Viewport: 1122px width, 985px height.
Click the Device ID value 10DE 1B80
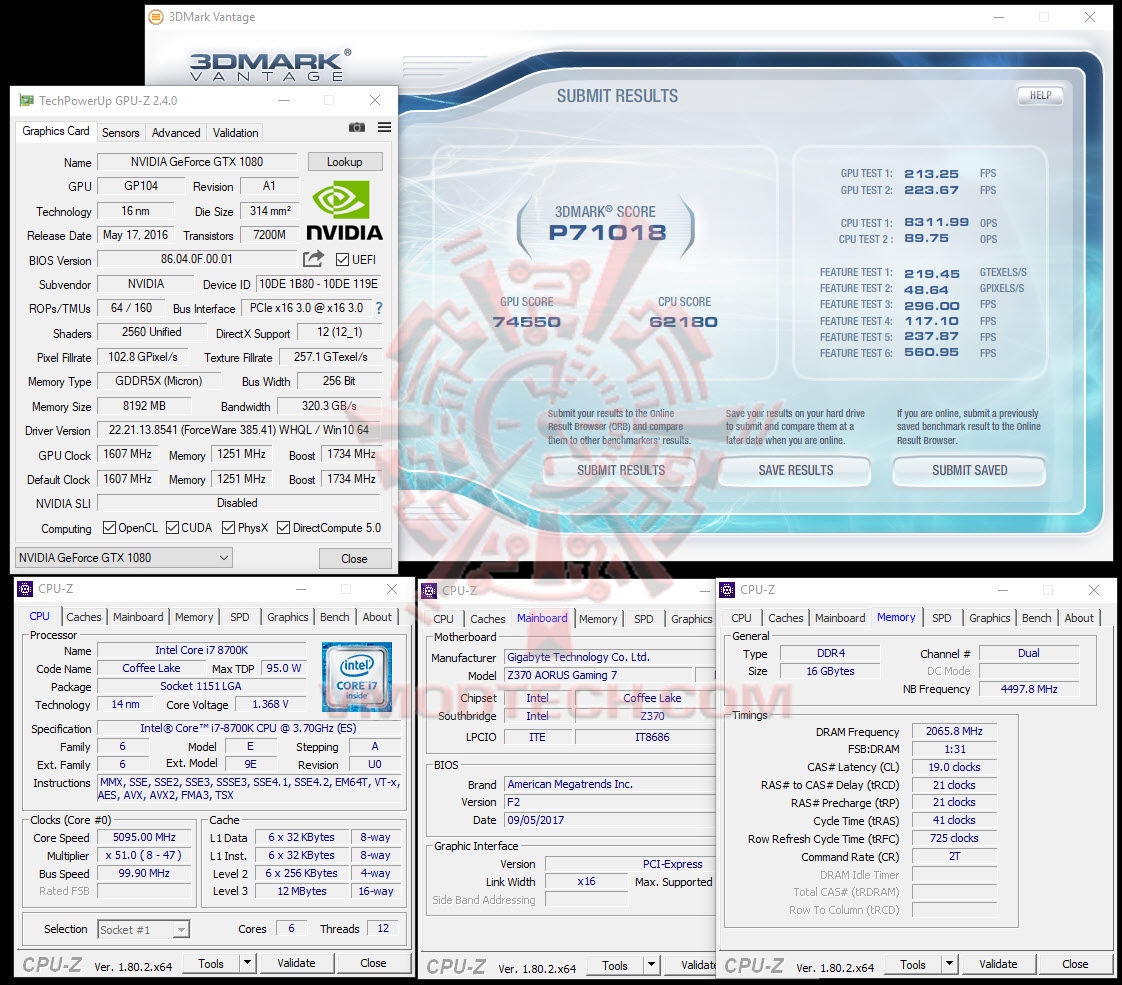[x=318, y=284]
